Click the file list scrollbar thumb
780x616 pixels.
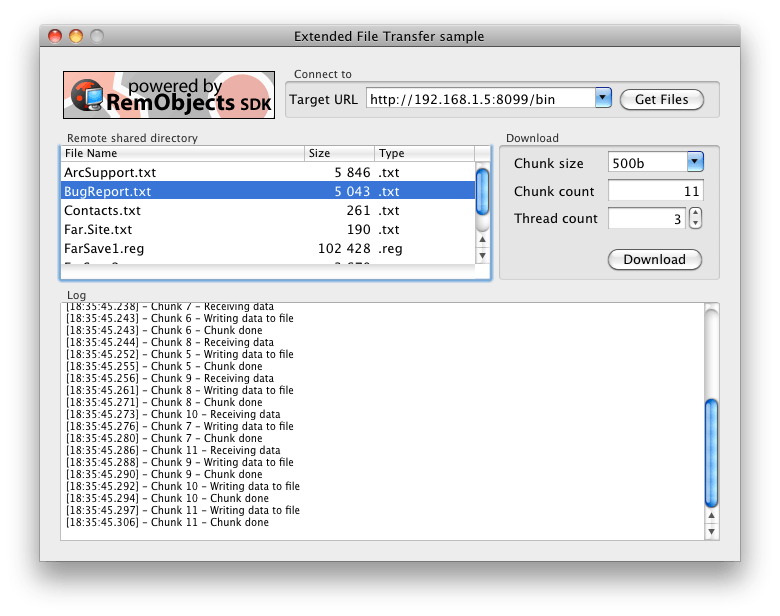point(482,192)
